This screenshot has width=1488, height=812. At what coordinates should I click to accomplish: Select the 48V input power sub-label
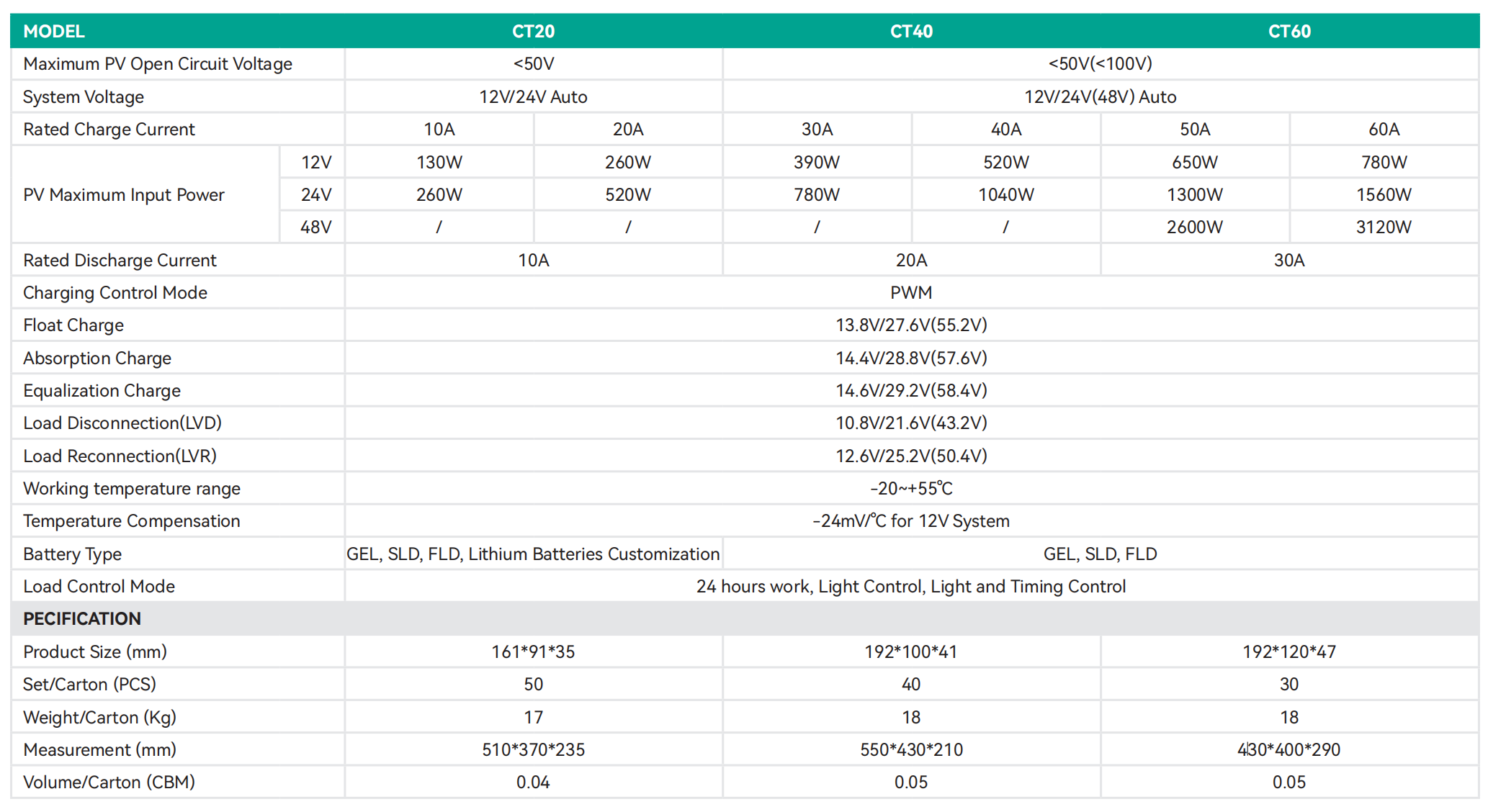click(x=315, y=227)
